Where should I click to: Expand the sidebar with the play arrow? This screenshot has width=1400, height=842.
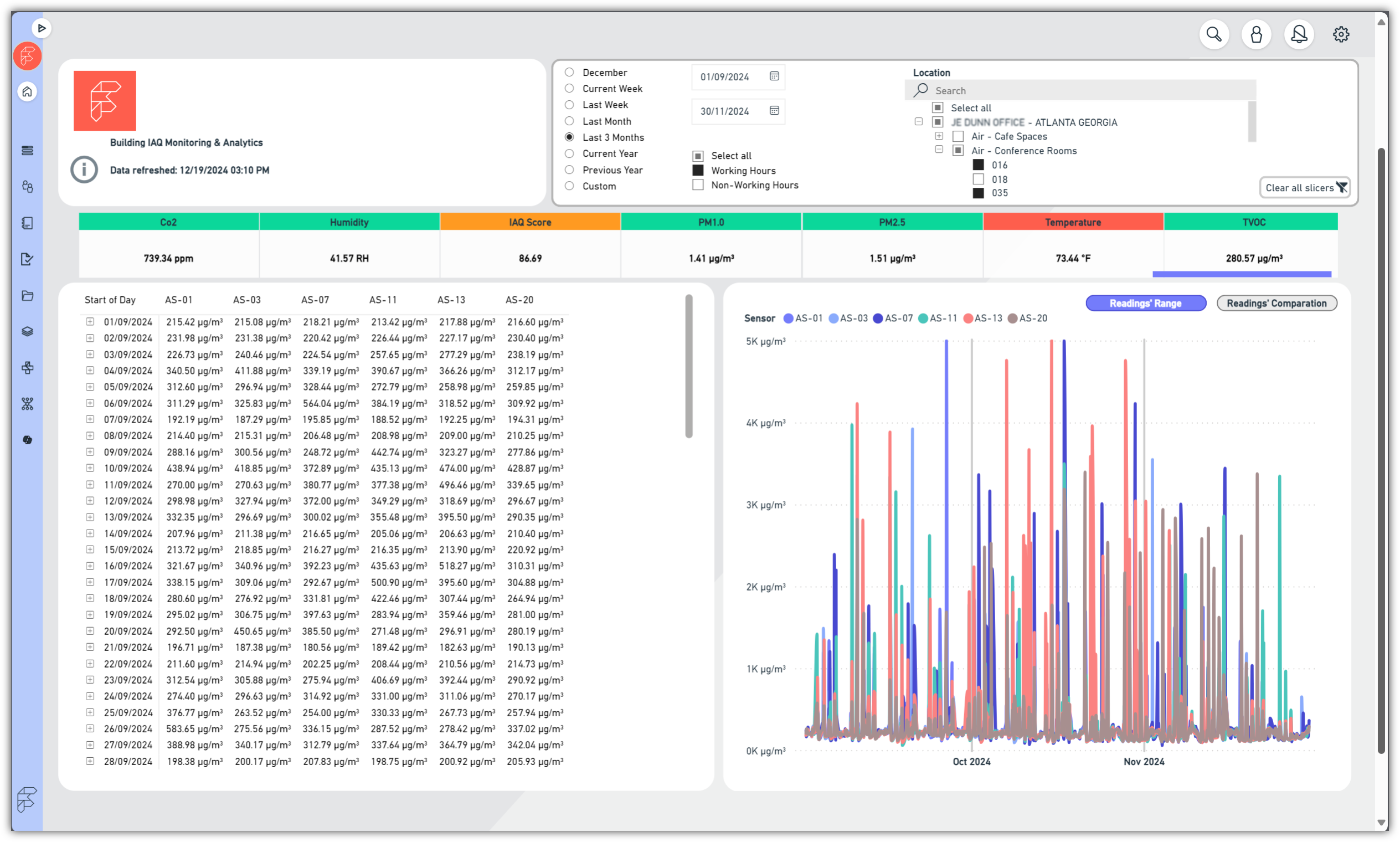point(41,28)
